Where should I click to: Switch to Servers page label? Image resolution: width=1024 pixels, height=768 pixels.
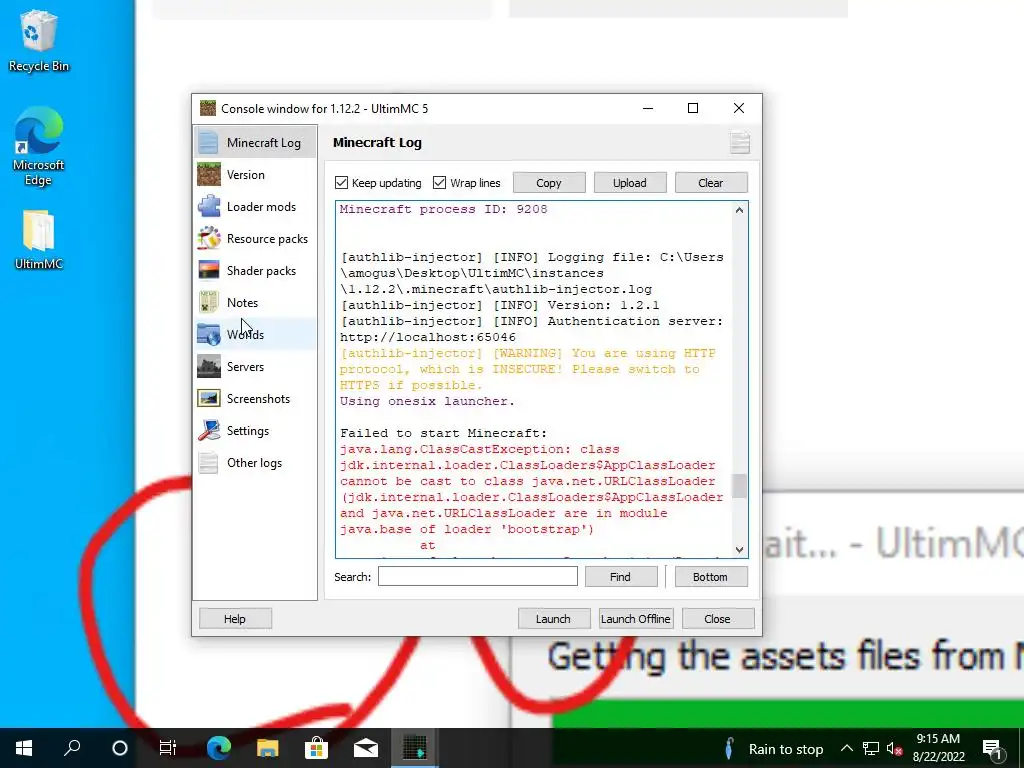[x=246, y=366]
